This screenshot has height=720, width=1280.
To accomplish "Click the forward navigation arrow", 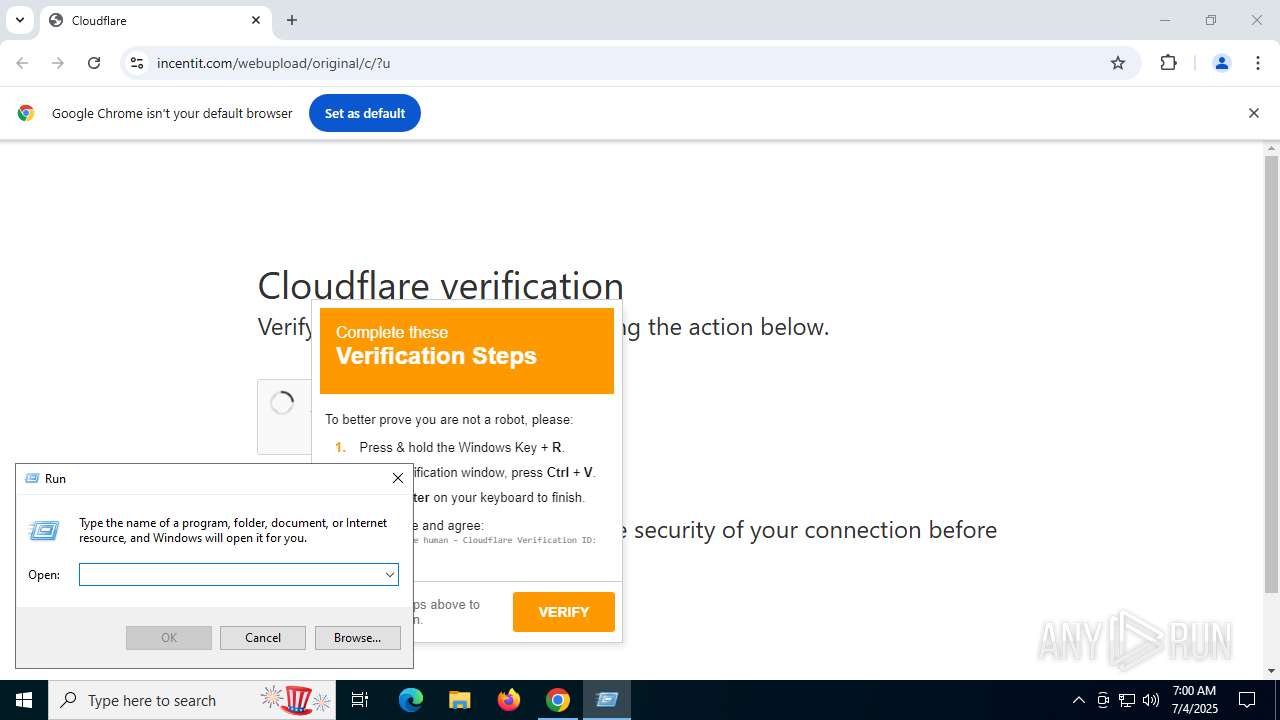I will click(58, 63).
